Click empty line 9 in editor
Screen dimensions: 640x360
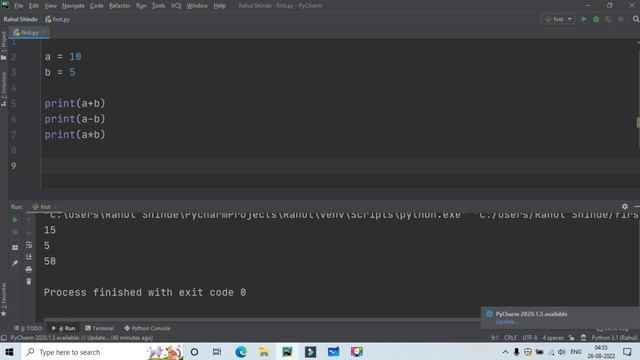(x=339, y=166)
